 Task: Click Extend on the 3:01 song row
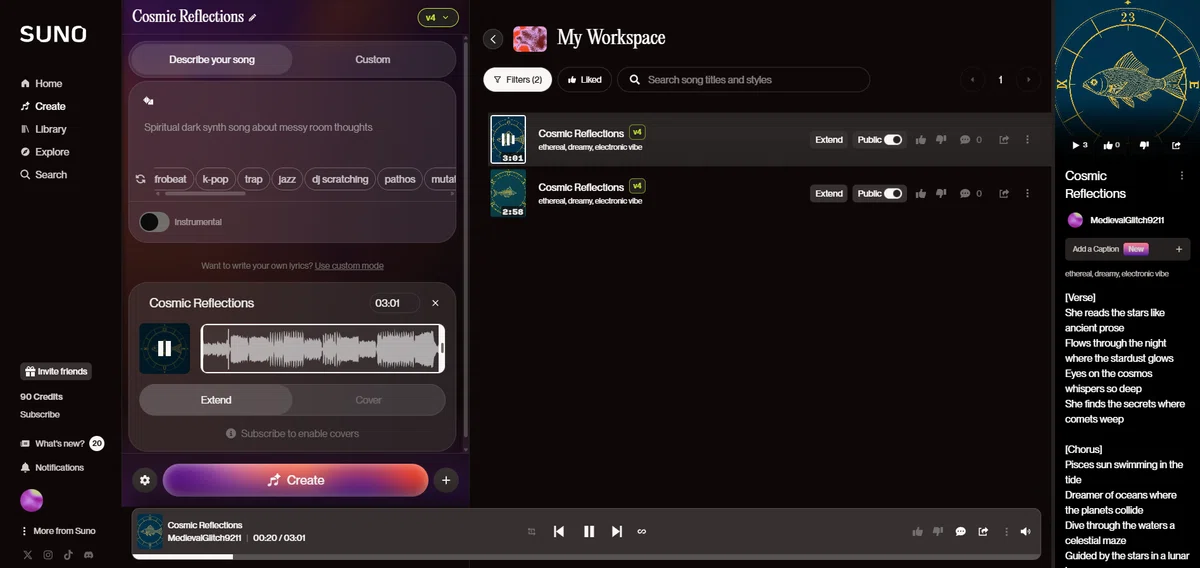point(829,140)
